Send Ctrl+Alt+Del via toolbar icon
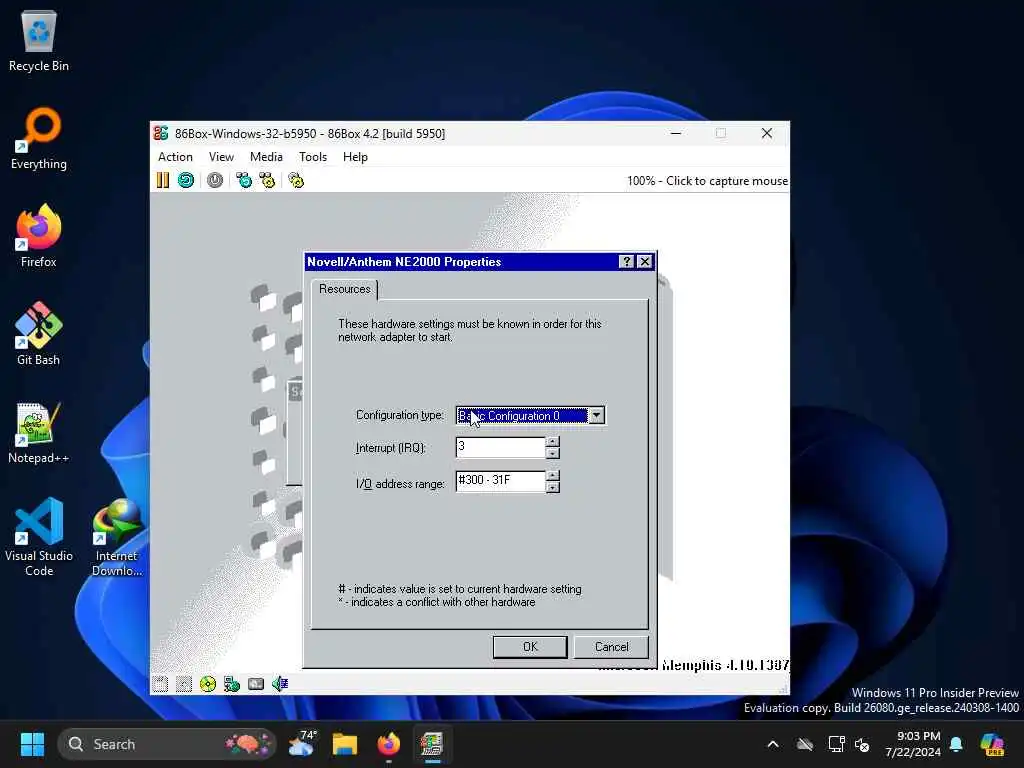 click(244, 180)
